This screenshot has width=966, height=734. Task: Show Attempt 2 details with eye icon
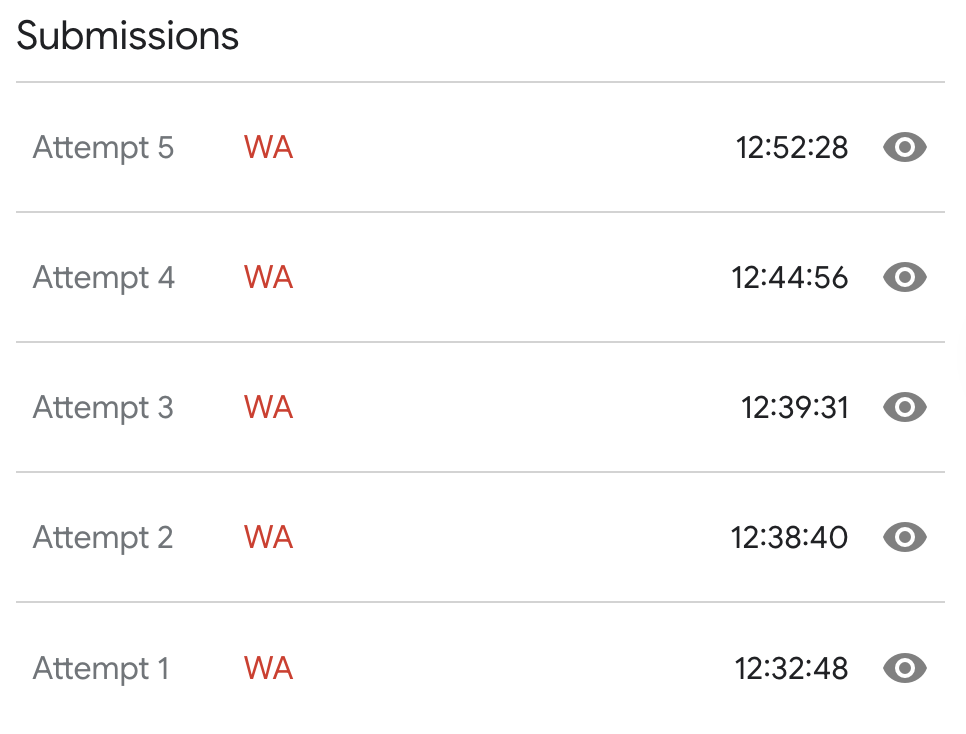point(904,537)
